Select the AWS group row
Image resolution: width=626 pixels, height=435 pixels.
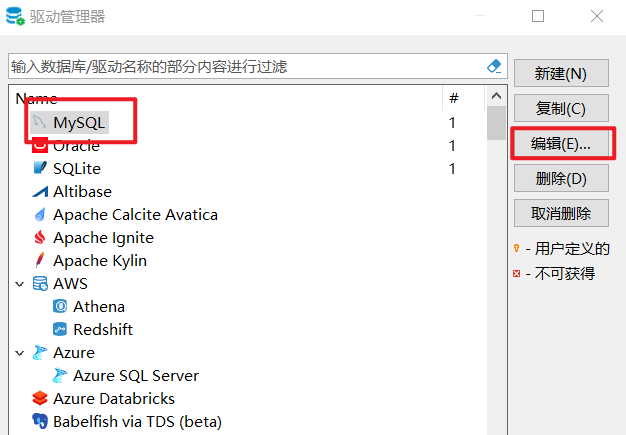click(70, 284)
